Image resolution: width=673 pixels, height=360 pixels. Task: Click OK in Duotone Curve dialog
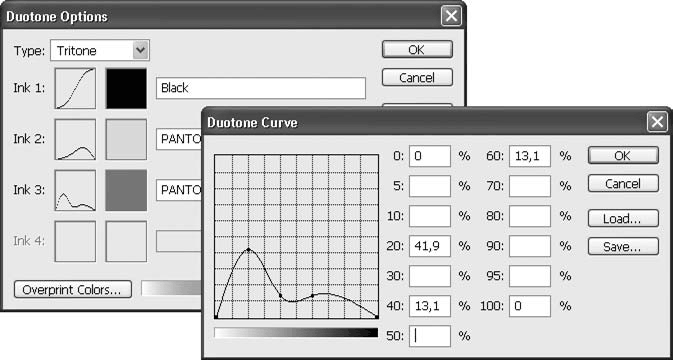pyautogui.click(x=623, y=155)
